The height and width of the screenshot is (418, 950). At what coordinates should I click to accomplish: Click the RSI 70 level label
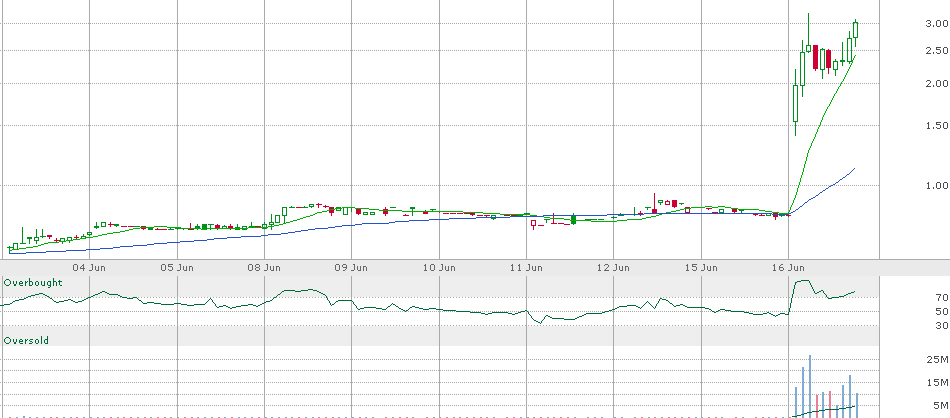click(942, 297)
